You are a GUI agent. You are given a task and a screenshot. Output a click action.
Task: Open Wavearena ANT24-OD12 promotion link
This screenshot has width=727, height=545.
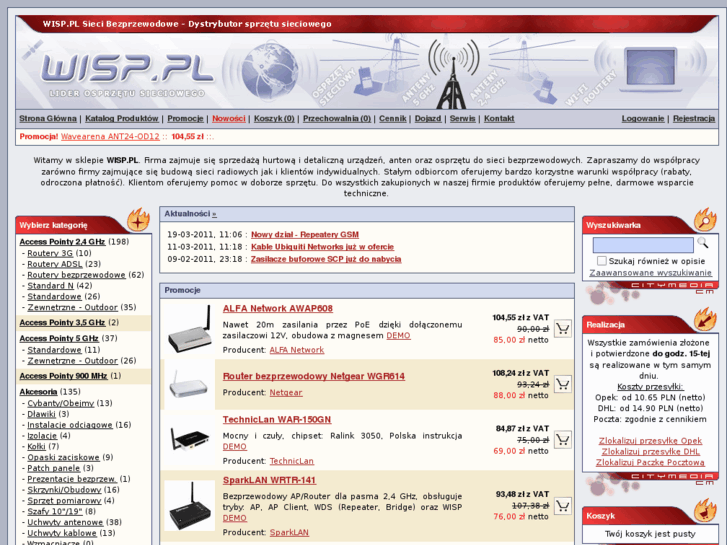110,136
